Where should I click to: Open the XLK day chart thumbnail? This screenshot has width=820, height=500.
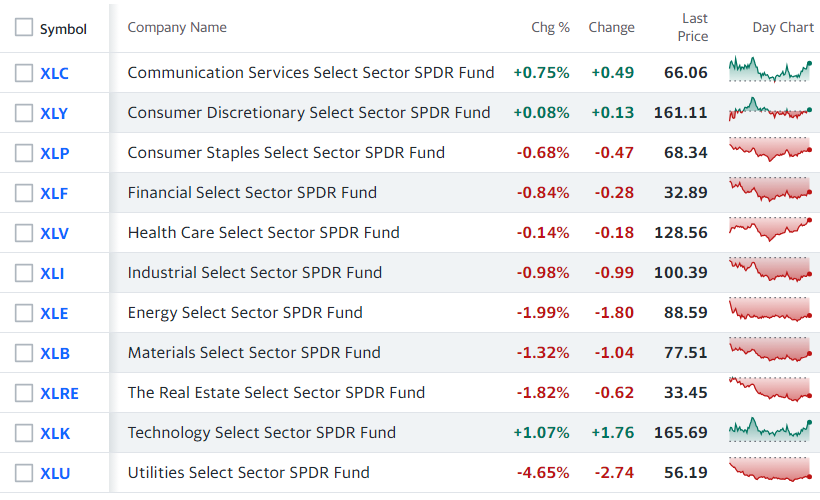[x=770, y=432]
